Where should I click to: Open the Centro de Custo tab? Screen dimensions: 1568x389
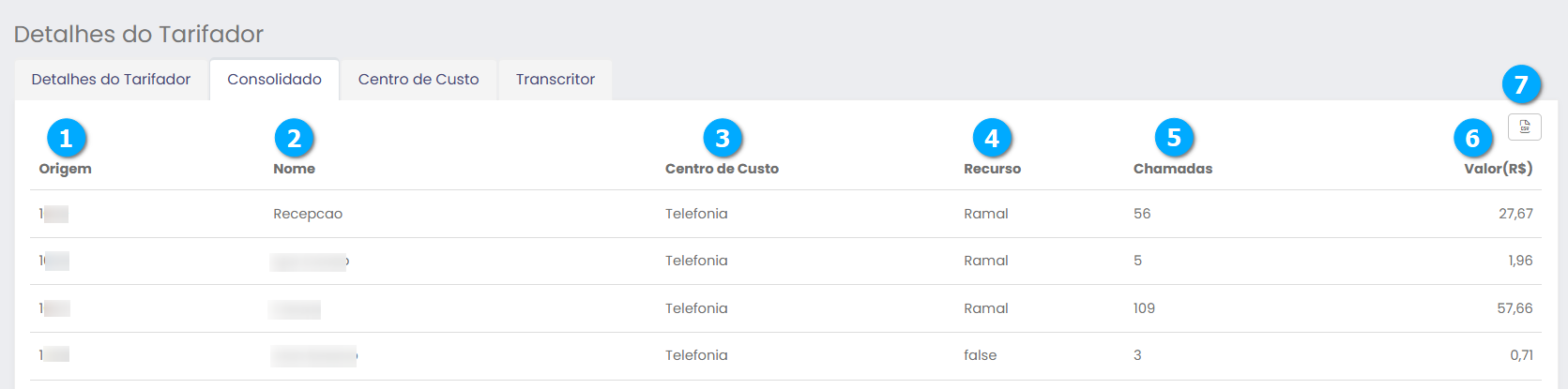(419, 80)
